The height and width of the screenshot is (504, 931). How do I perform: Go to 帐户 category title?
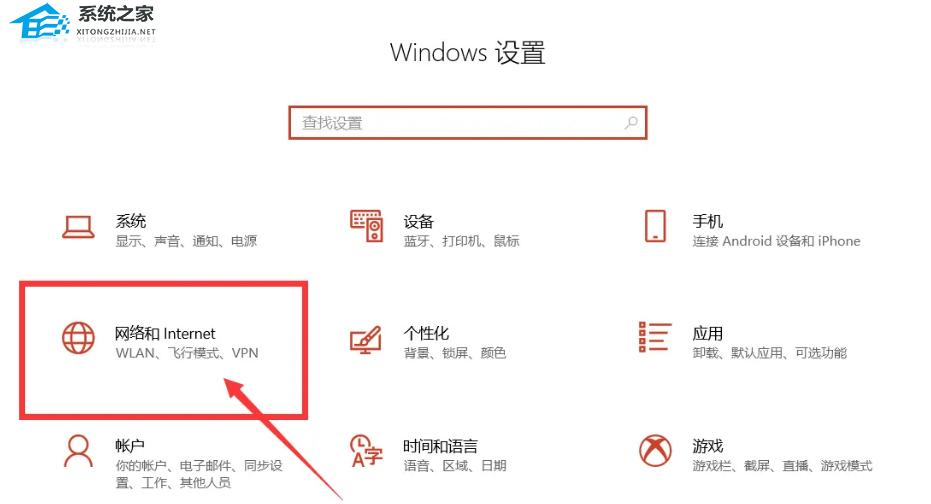coord(130,446)
